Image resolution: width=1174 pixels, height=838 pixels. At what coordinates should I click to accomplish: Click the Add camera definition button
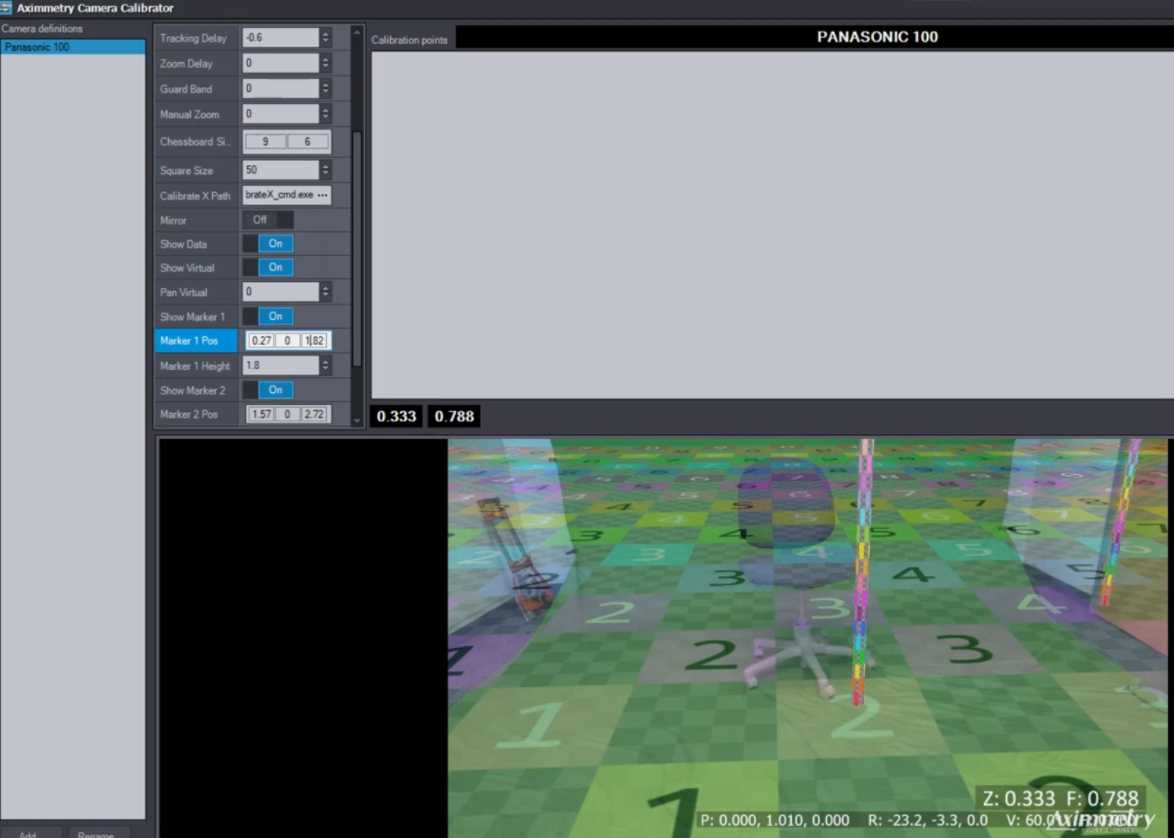[28, 833]
